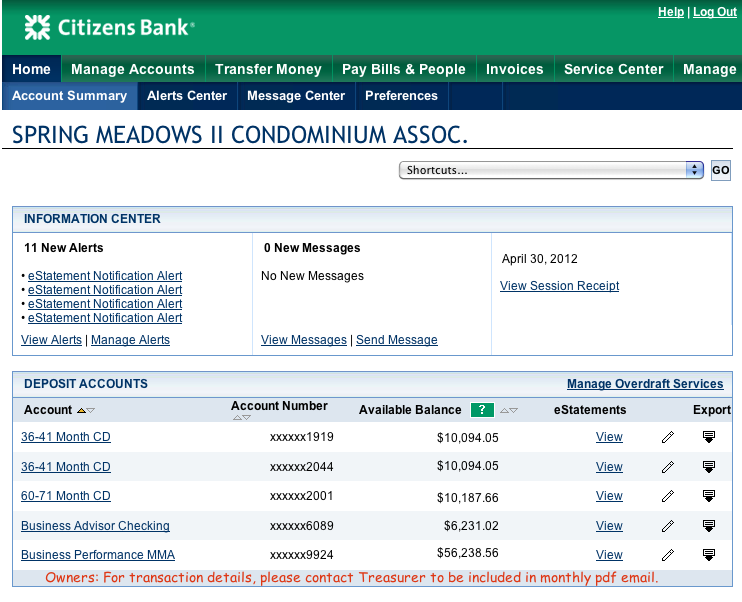The width and height of the screenshot is (742, 602).
Task: Switch to the Message Center tab
Action: click(x=296, y=96)
